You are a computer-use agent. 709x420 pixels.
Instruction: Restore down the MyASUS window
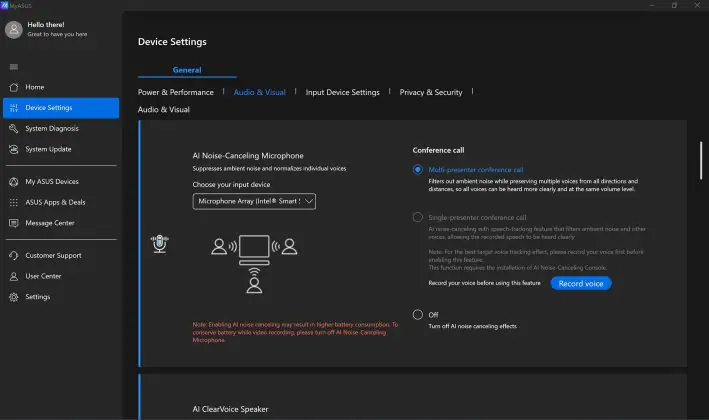(x=674, y=5)
